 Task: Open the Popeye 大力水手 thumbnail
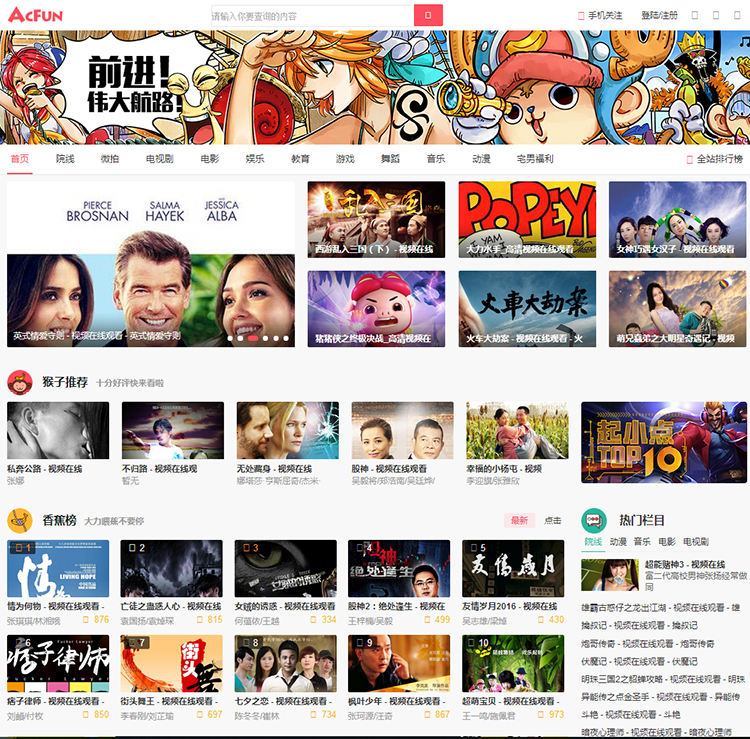pyautogui.click(x=527, y=220)
